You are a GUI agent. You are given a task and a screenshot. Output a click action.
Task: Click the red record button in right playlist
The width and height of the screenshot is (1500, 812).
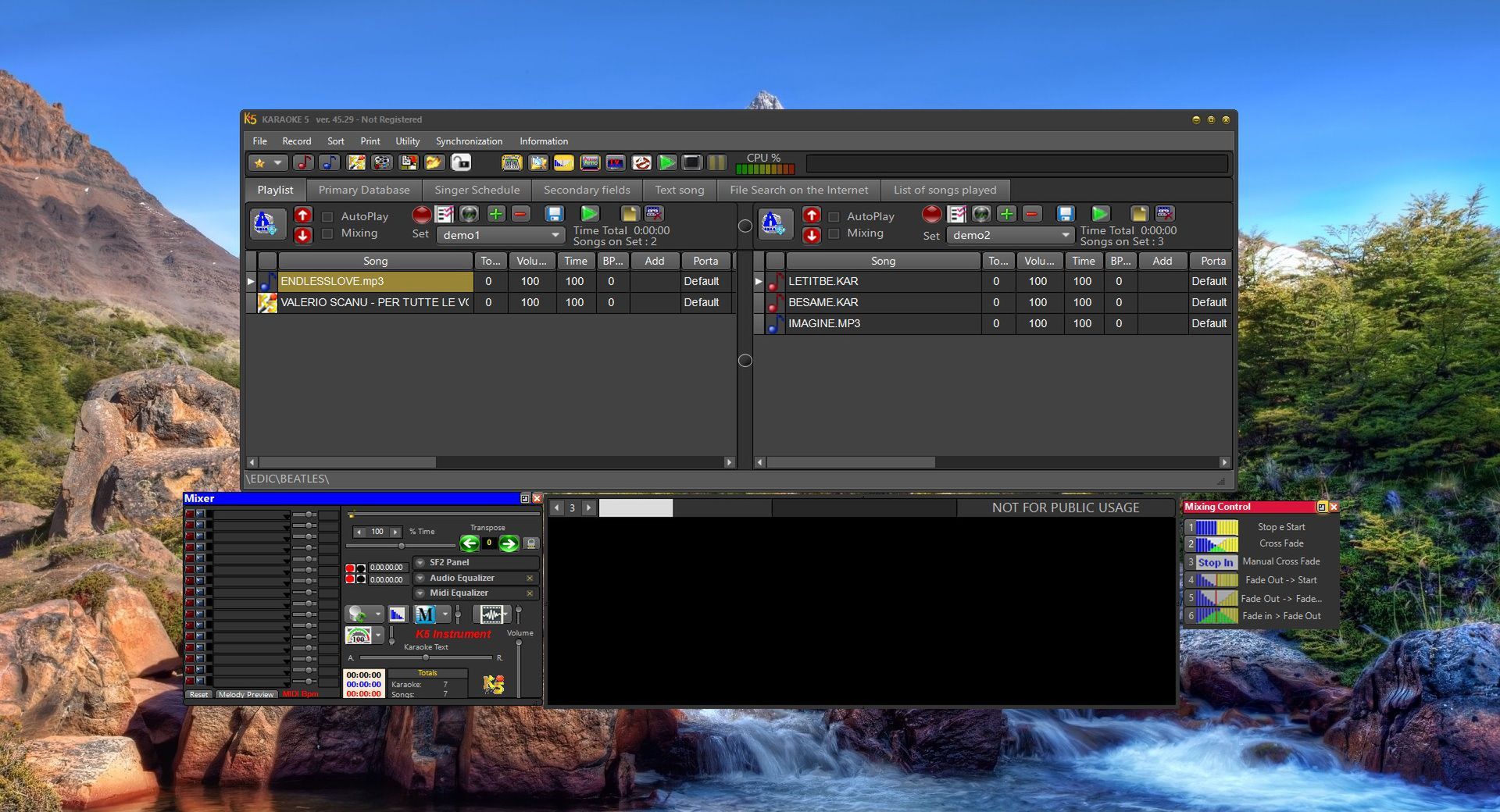pyautogui.click(x=931, y=214)
